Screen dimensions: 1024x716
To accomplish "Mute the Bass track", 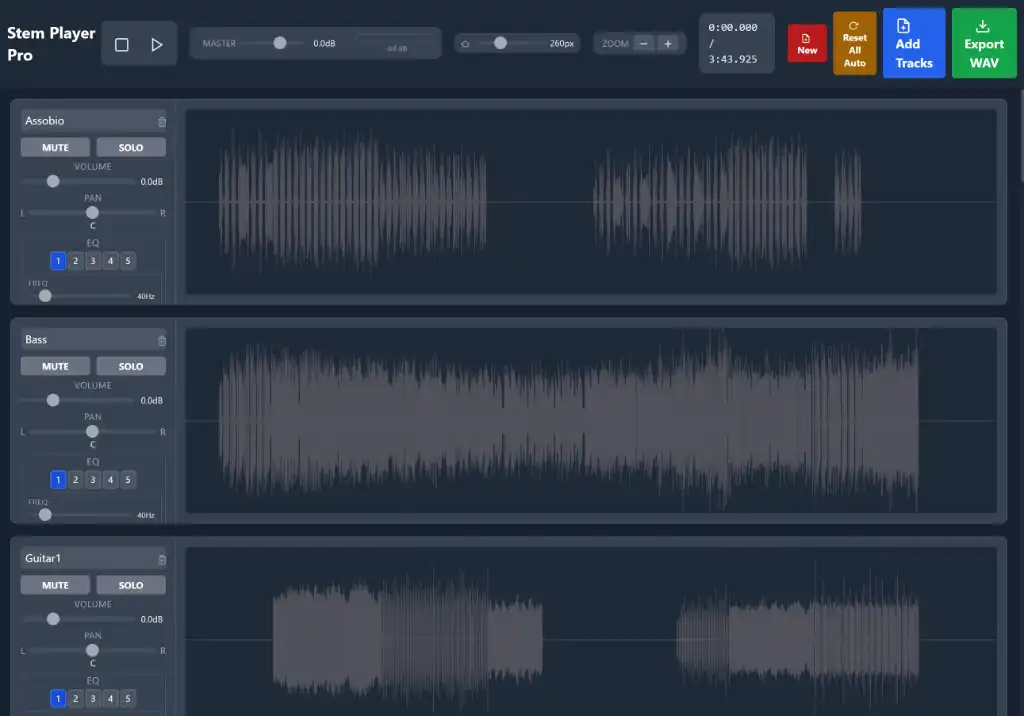I will click(56, 366).
